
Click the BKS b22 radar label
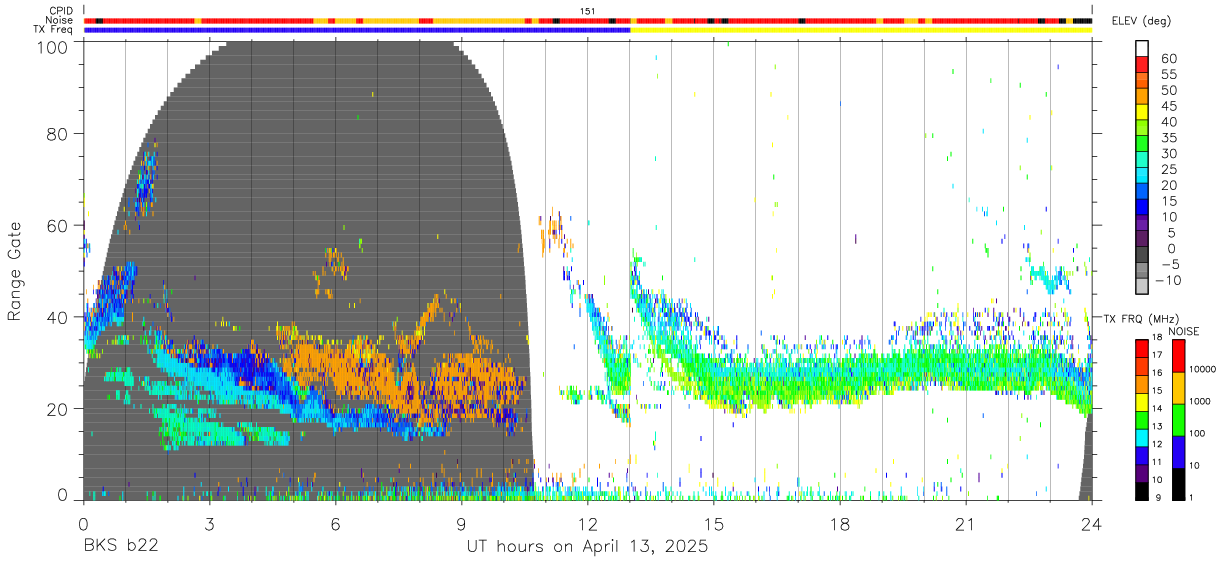tap(121, 547)
